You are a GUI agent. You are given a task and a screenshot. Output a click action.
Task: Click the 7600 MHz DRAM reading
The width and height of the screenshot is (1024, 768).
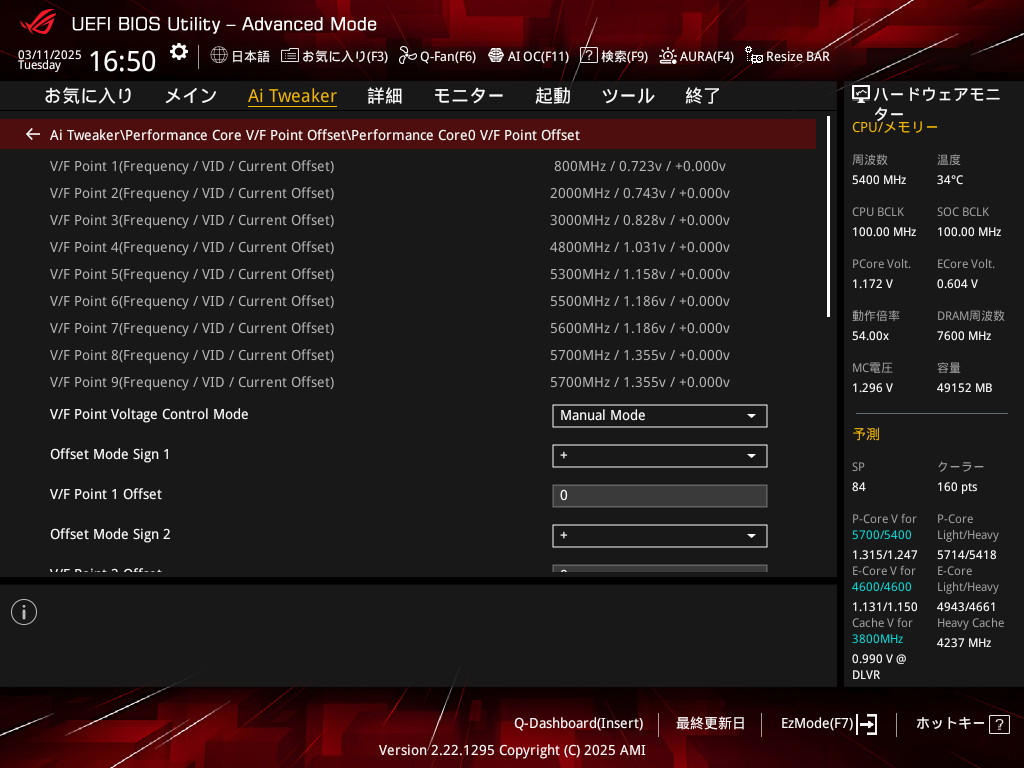[964, 336]
